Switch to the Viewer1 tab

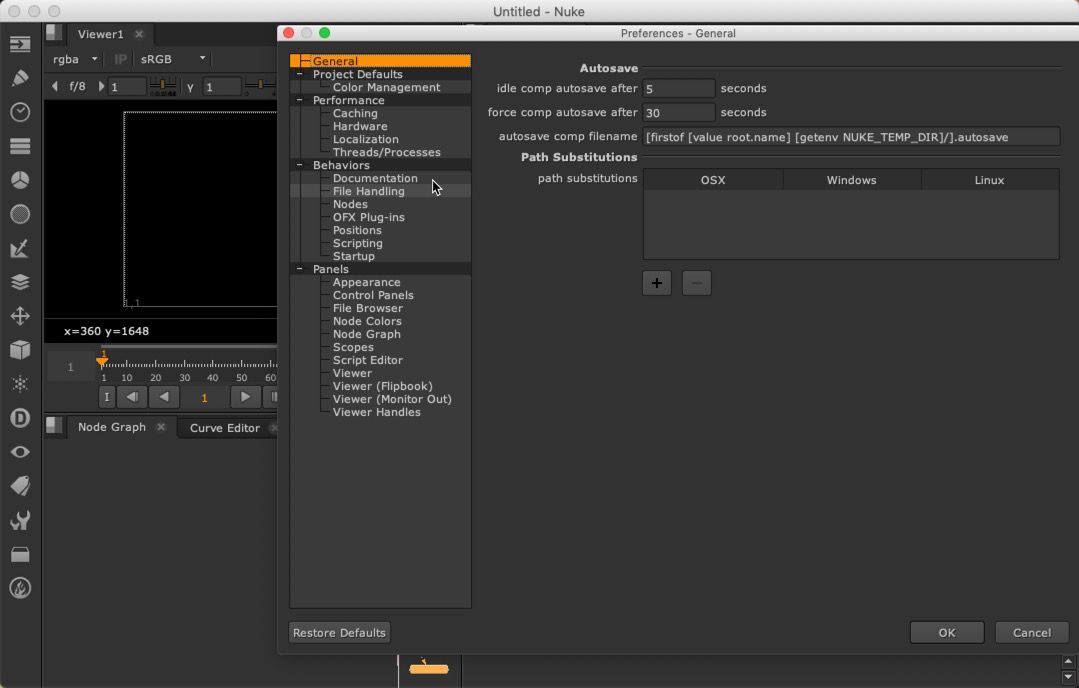coord(100,34)
